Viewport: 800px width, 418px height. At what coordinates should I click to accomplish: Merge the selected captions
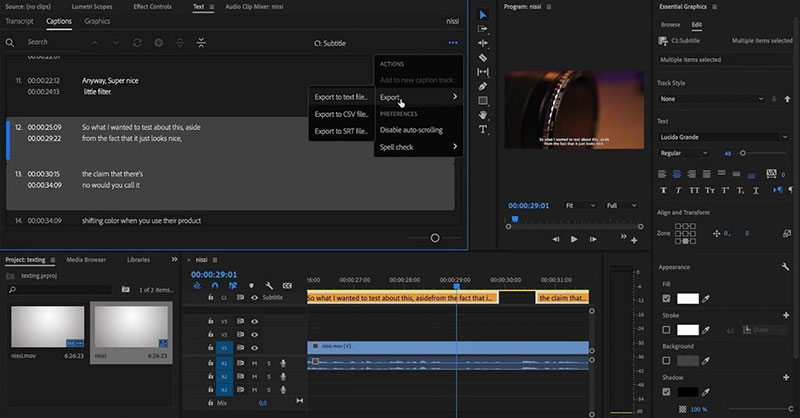pos(201,43)
